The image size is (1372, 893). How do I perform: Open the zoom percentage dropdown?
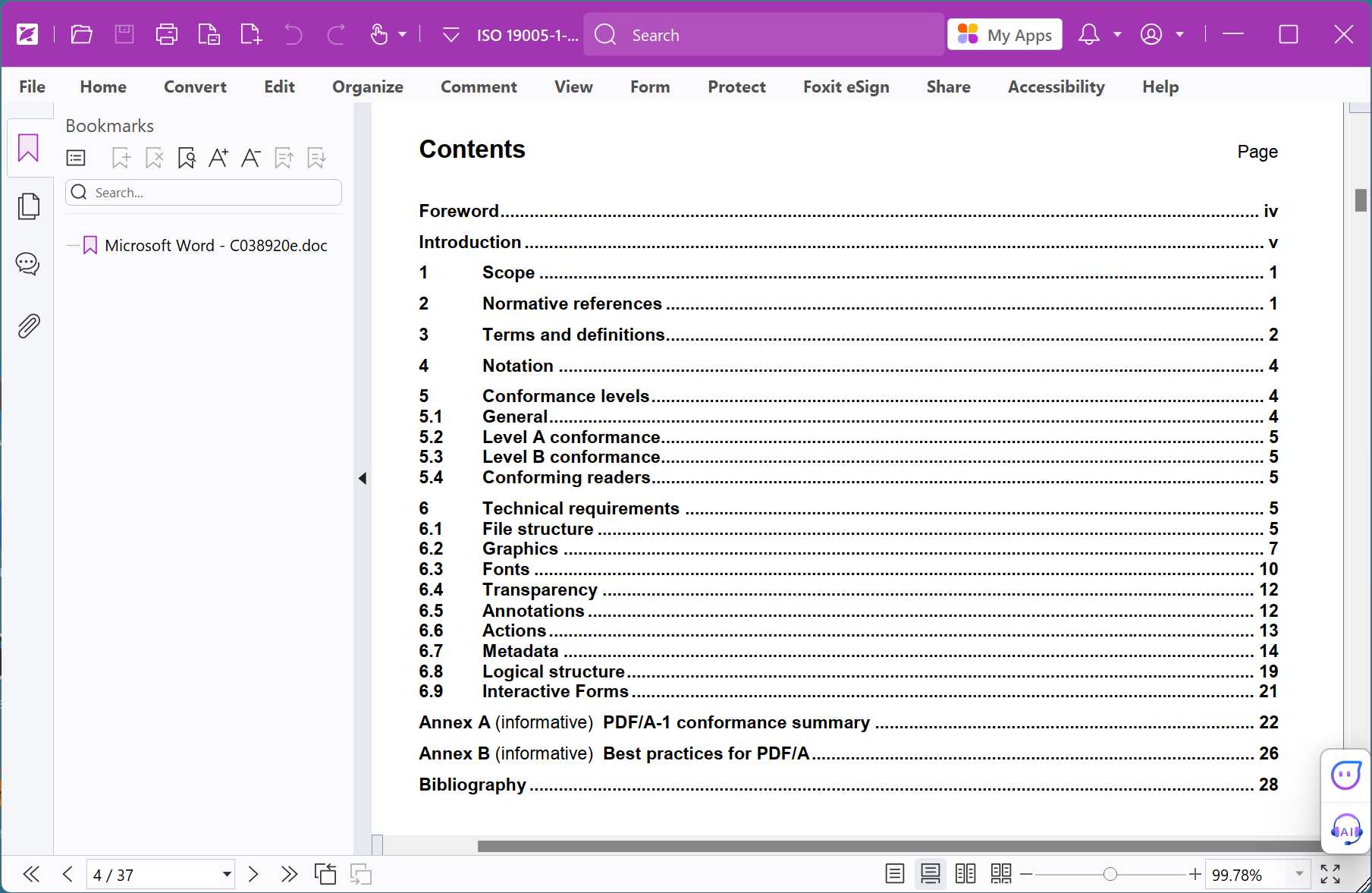click(x=1298, y=874)
